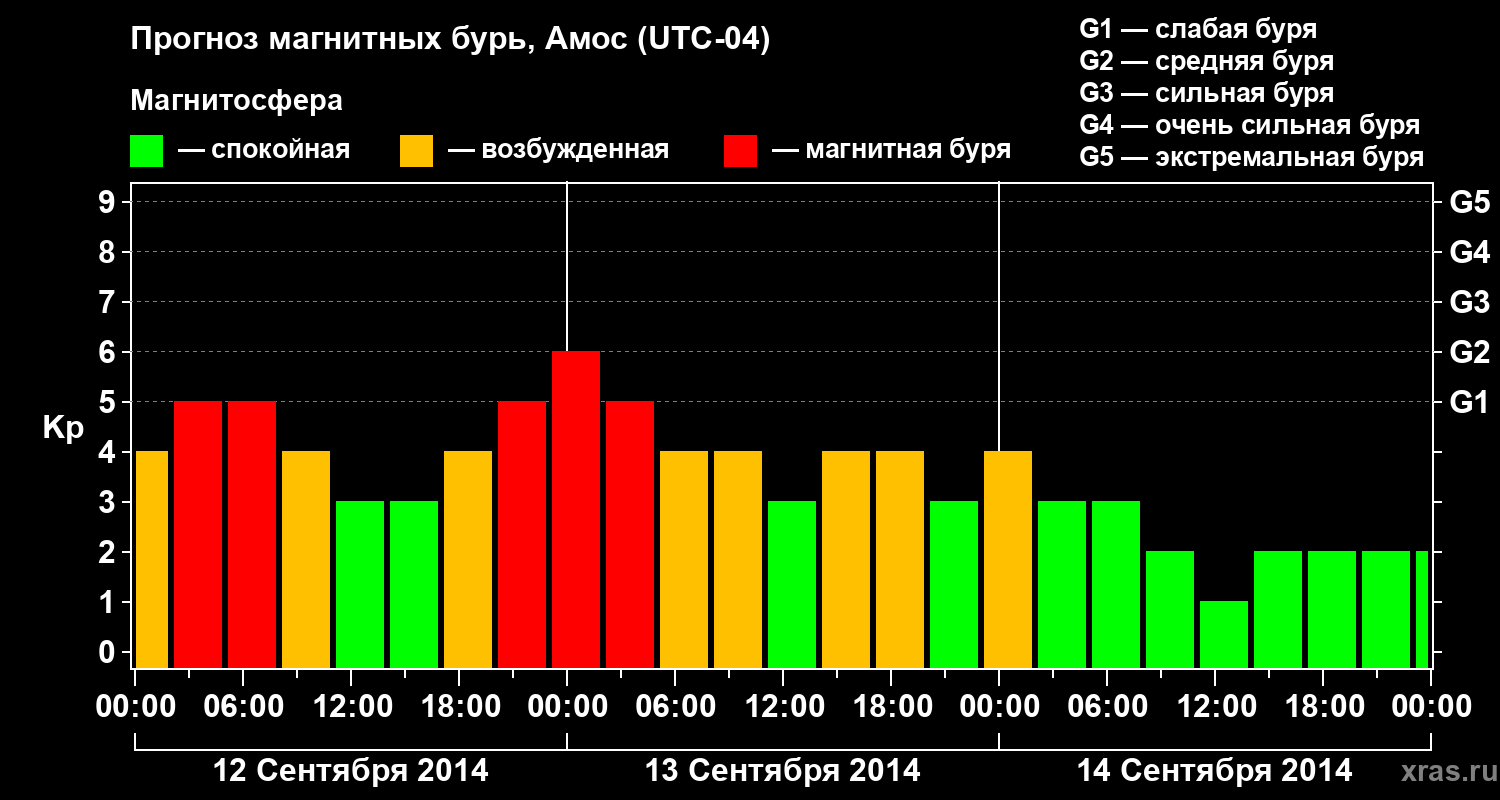Image resolution: width=1500 pixels, height=800 pixels.
Task: Click the green bar starting 21:00 on 13 Сентября
Action: pos(954,585)
